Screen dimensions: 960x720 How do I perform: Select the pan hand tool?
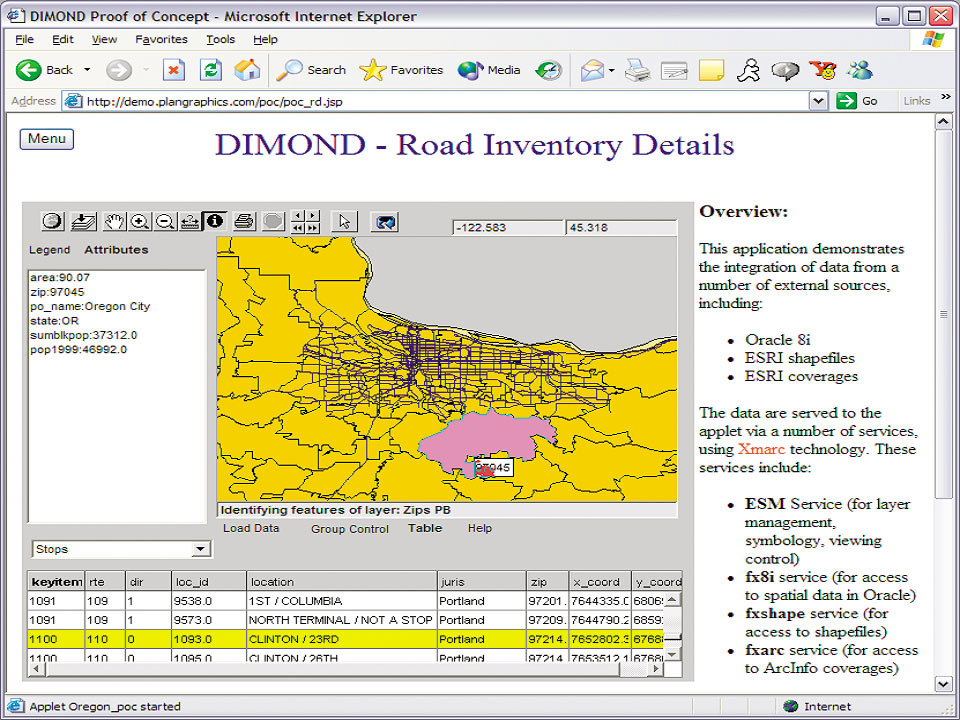point(114,221)
